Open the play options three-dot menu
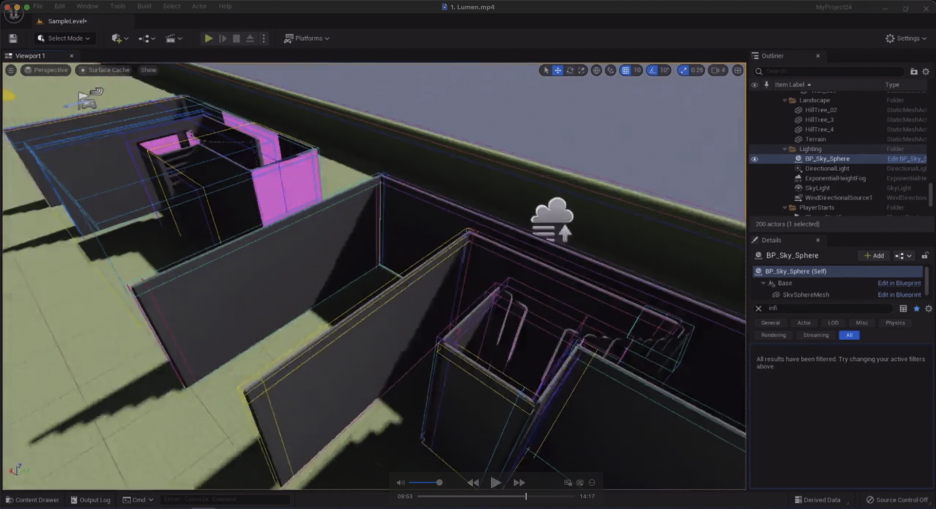 coord(264,38)
